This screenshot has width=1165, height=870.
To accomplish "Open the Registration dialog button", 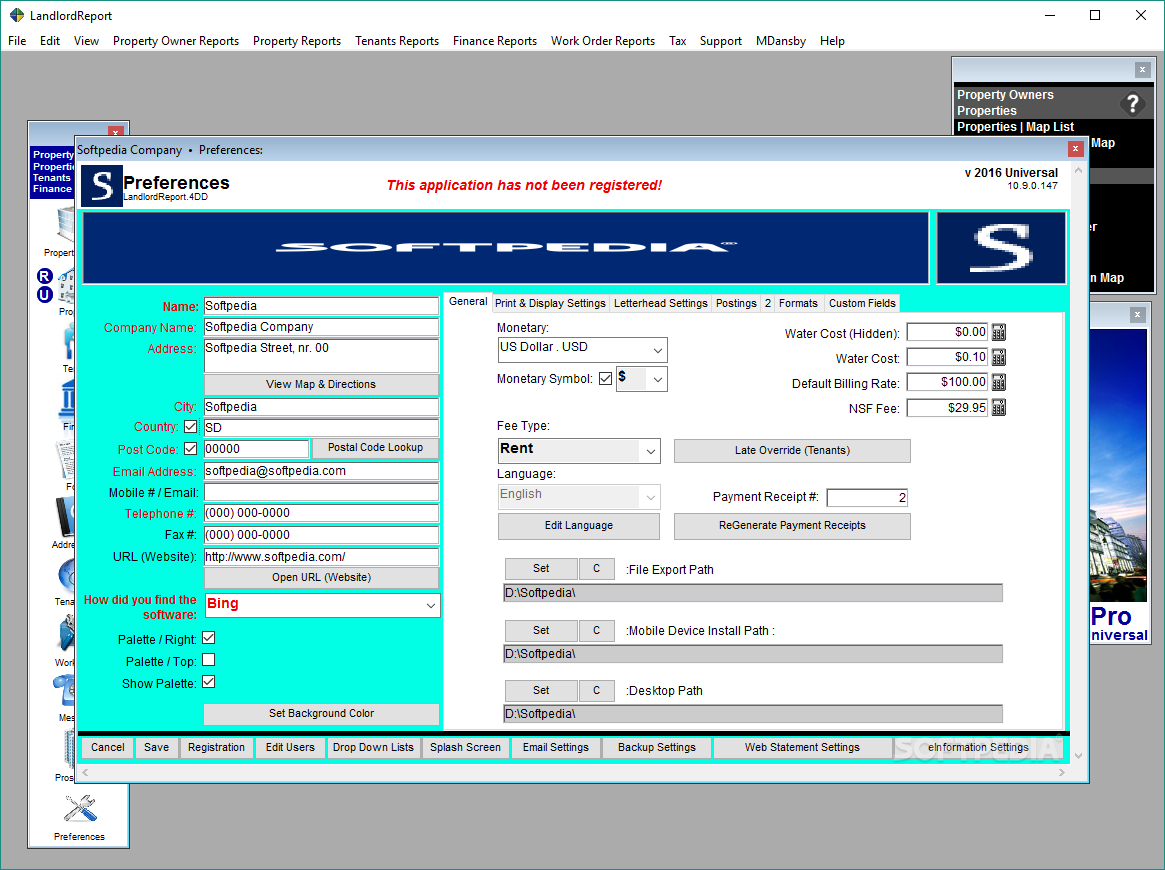I will [216, 747].
